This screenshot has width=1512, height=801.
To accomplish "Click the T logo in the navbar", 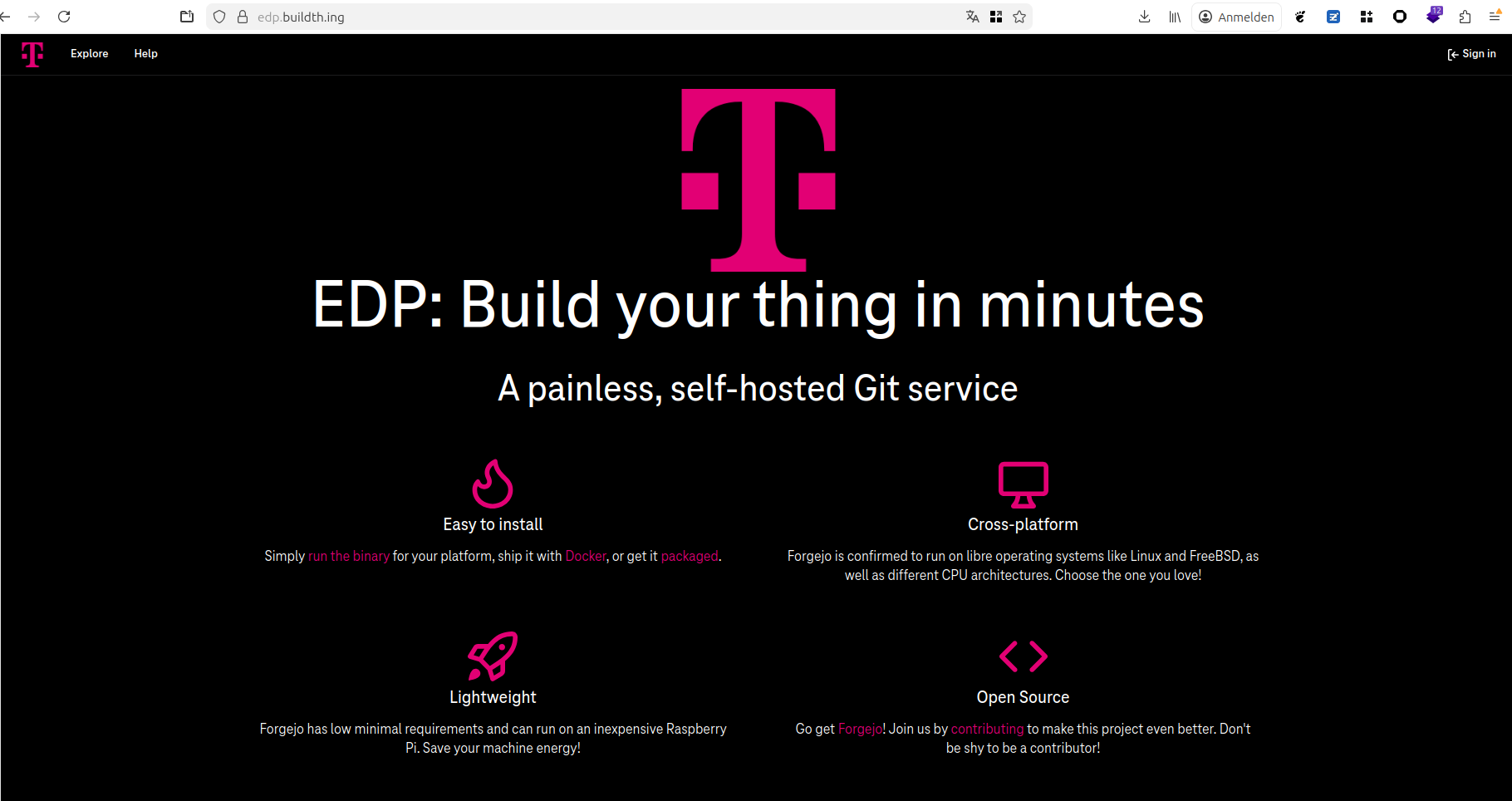I will (32, 54).
